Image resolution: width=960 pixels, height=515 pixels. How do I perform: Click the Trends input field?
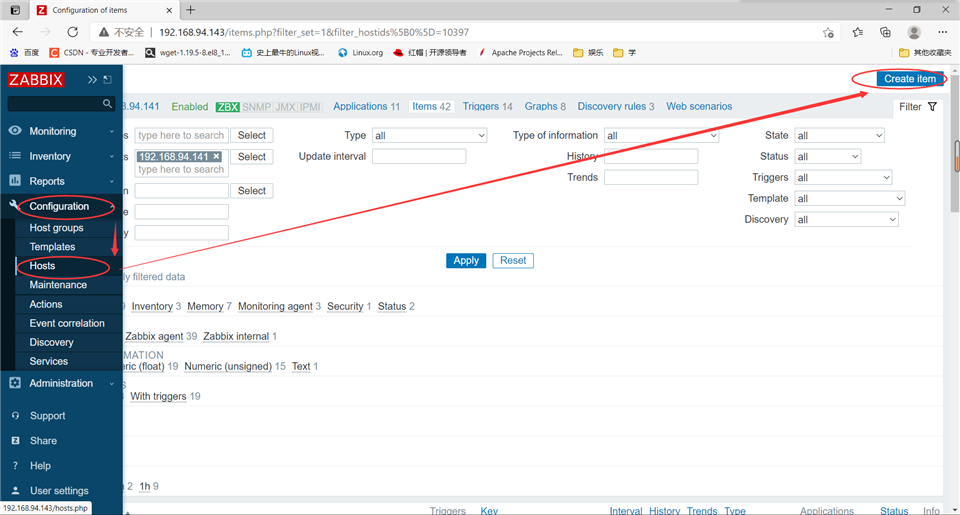coord(651,178)
